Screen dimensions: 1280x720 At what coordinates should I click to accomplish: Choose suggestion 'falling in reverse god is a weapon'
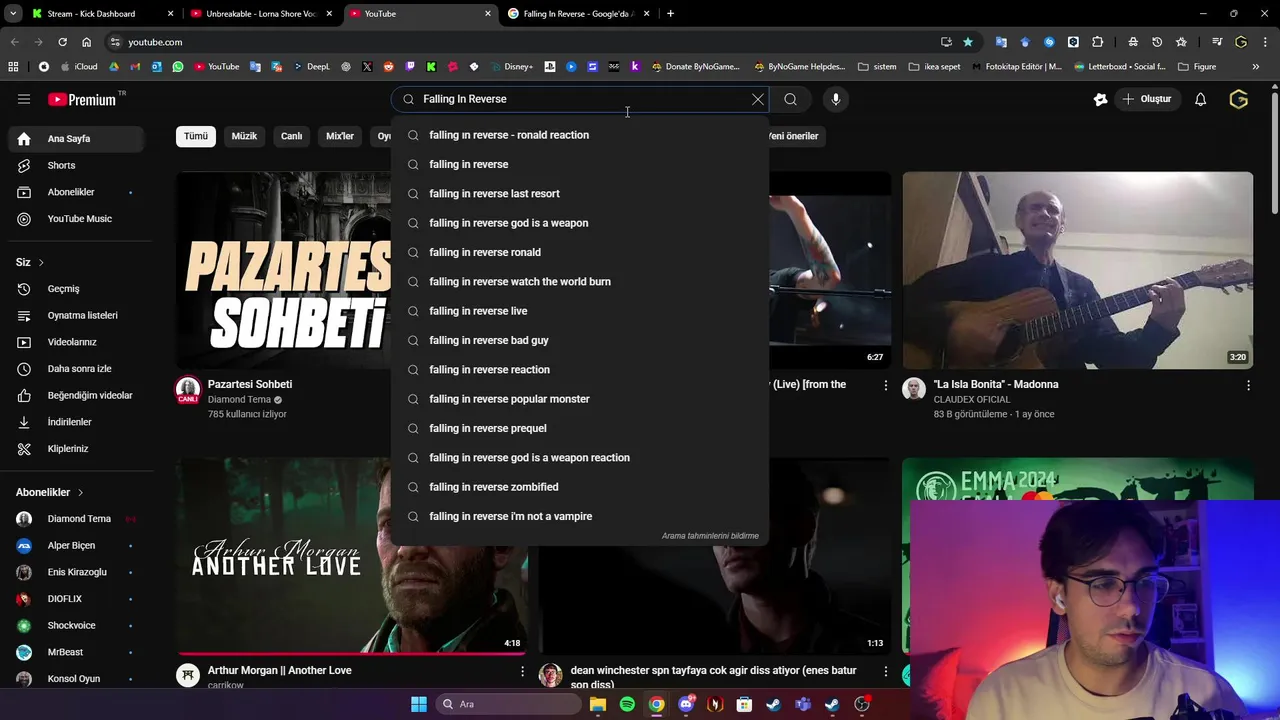point(580,223)
